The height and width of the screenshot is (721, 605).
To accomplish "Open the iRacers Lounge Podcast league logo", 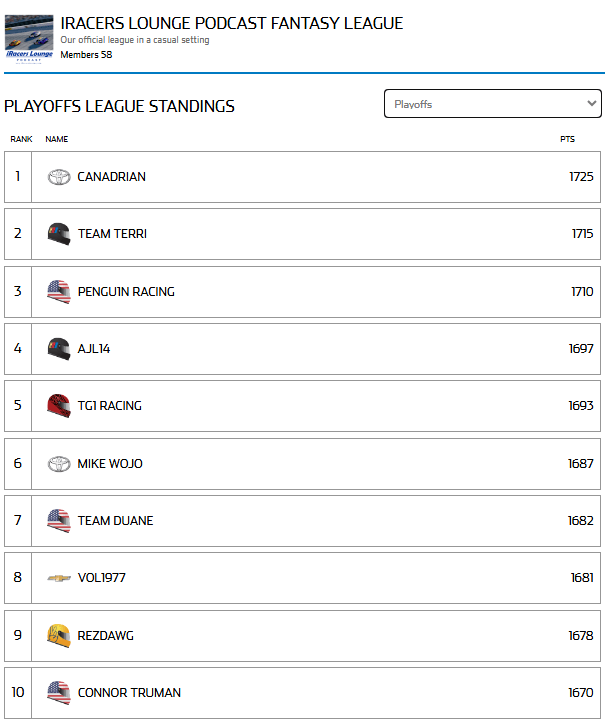I will tap(29, 37).
